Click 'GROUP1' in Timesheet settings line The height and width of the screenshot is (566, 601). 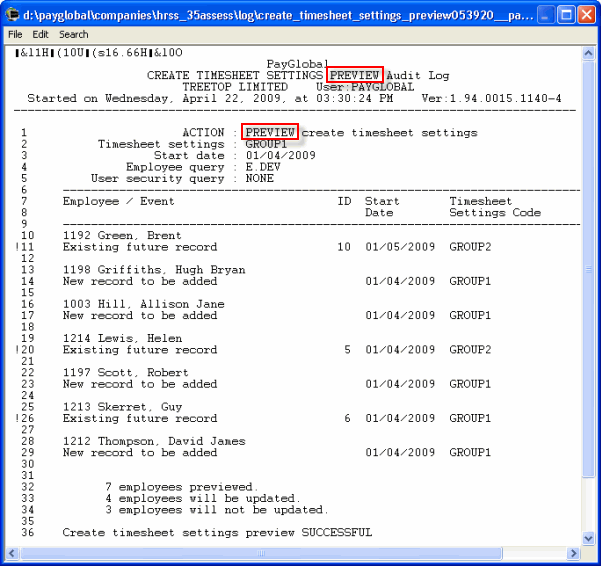(266, 144)
